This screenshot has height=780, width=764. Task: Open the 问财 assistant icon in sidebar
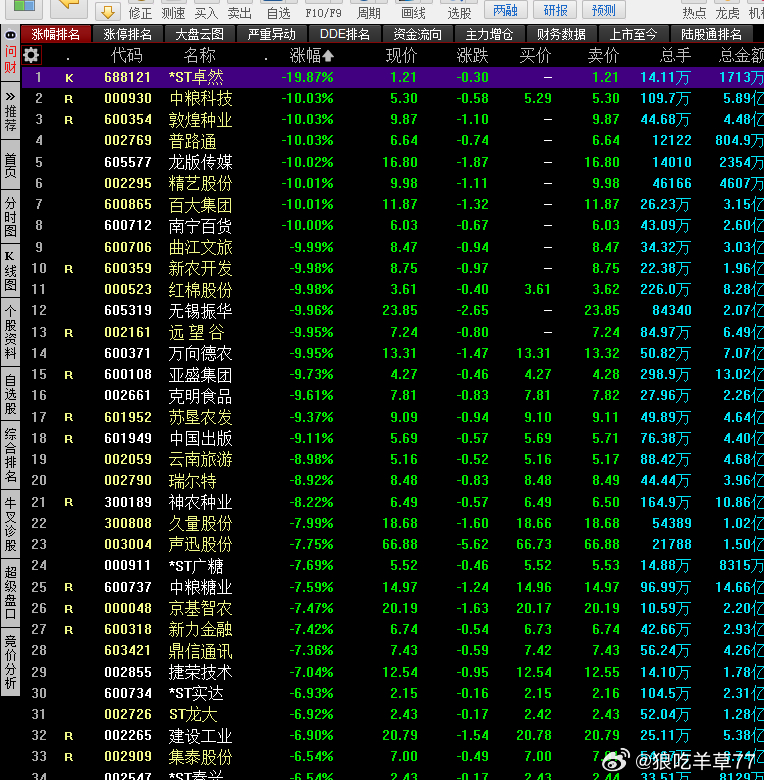pos(10,51)
